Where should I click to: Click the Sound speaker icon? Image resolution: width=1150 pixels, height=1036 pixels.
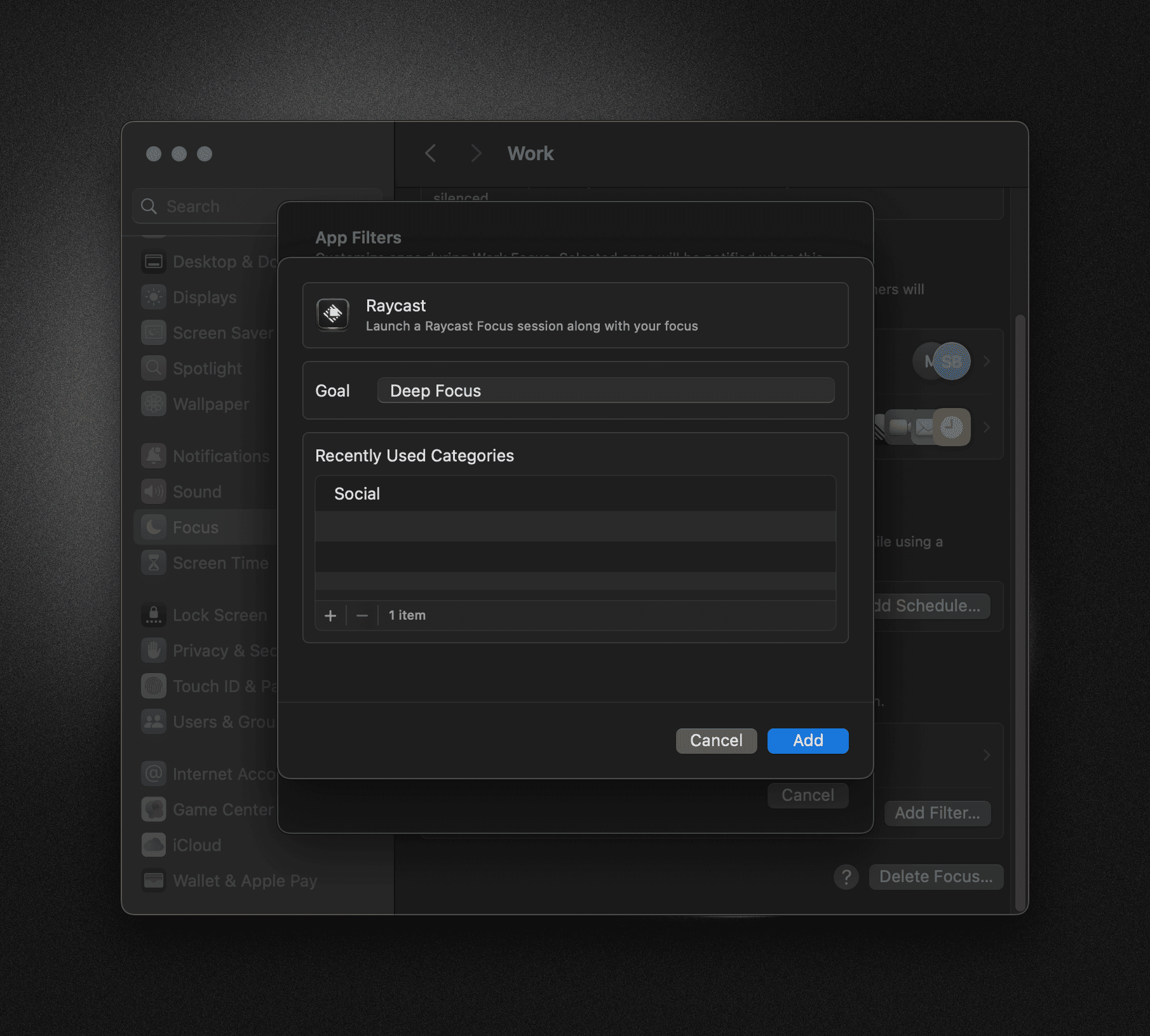pyautogui.click(x=153, y=491)
